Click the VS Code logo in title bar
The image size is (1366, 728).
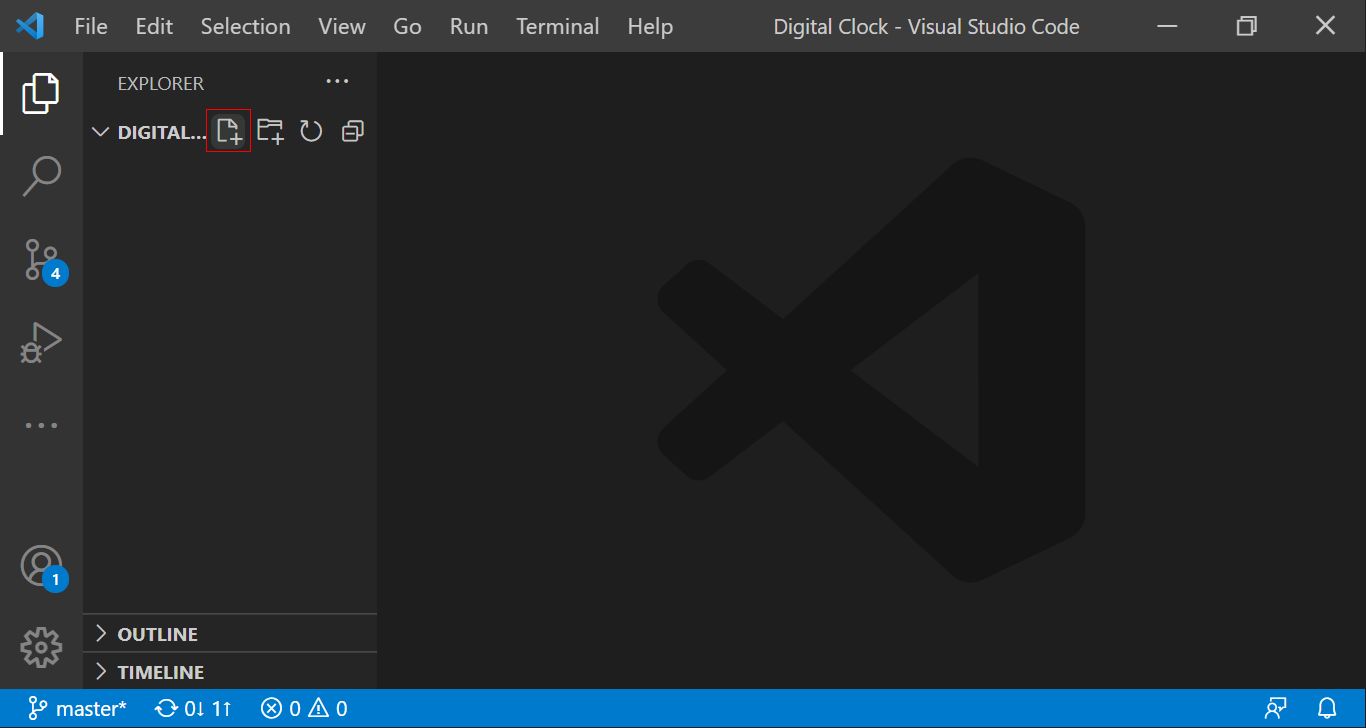tap(31, 26)
